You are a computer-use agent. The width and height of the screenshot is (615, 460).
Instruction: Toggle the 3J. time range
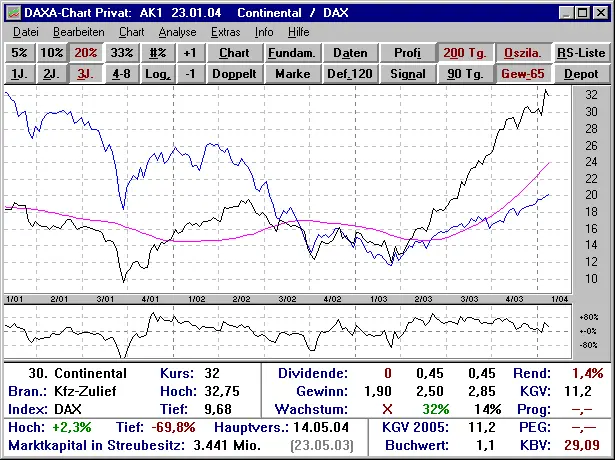[x=86, y=74]
